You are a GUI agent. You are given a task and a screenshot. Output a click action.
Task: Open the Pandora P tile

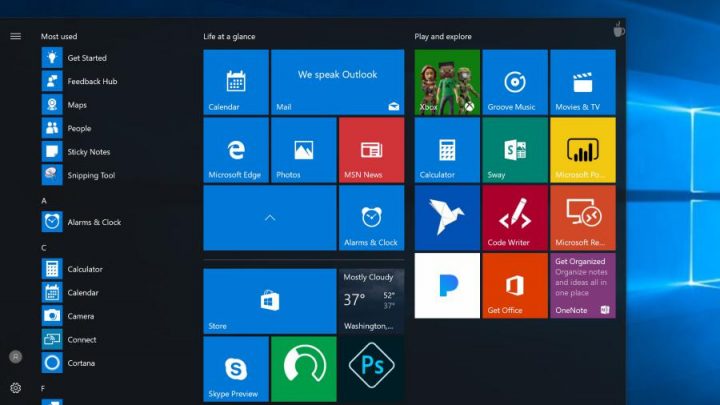(447, 286)
